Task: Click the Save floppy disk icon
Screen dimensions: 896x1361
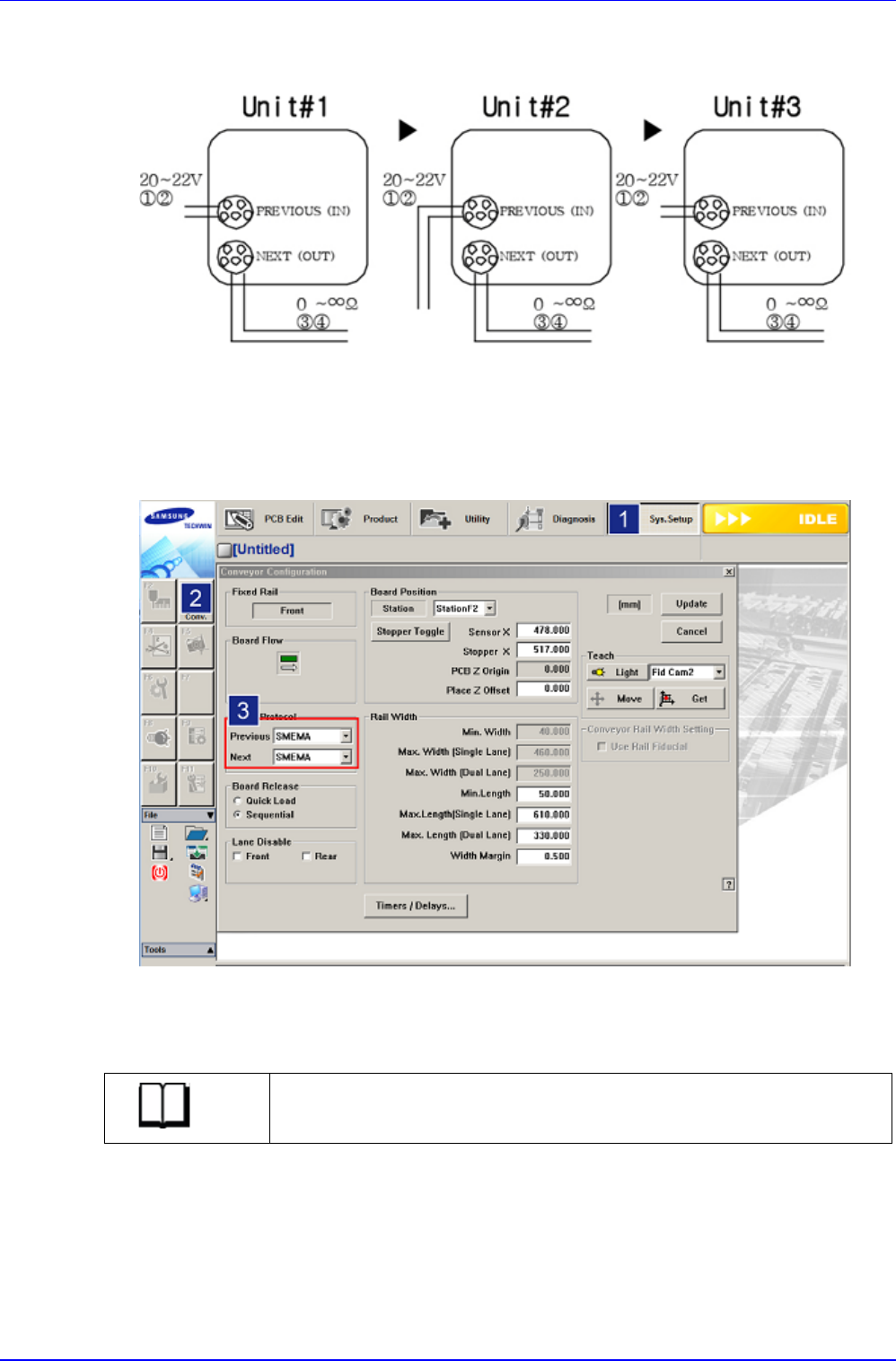Action: tap(159, 853)
